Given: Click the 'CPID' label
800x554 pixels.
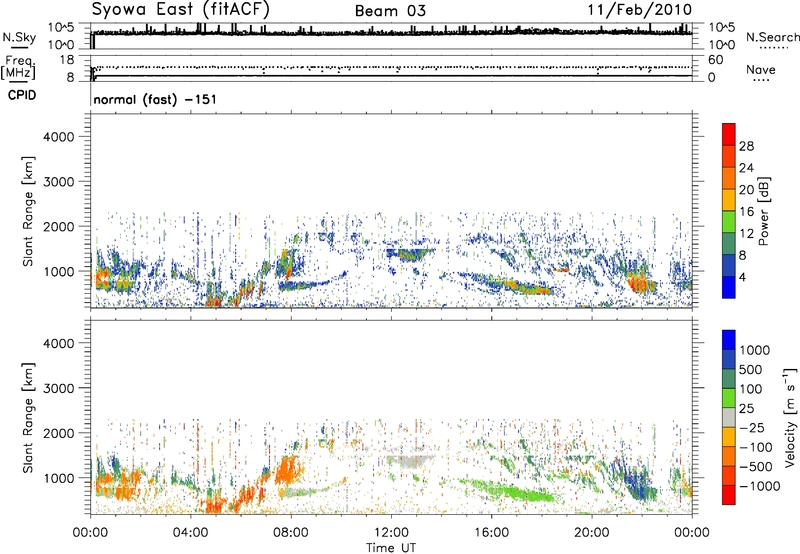Looking at the screenshot, I should 22,95.
